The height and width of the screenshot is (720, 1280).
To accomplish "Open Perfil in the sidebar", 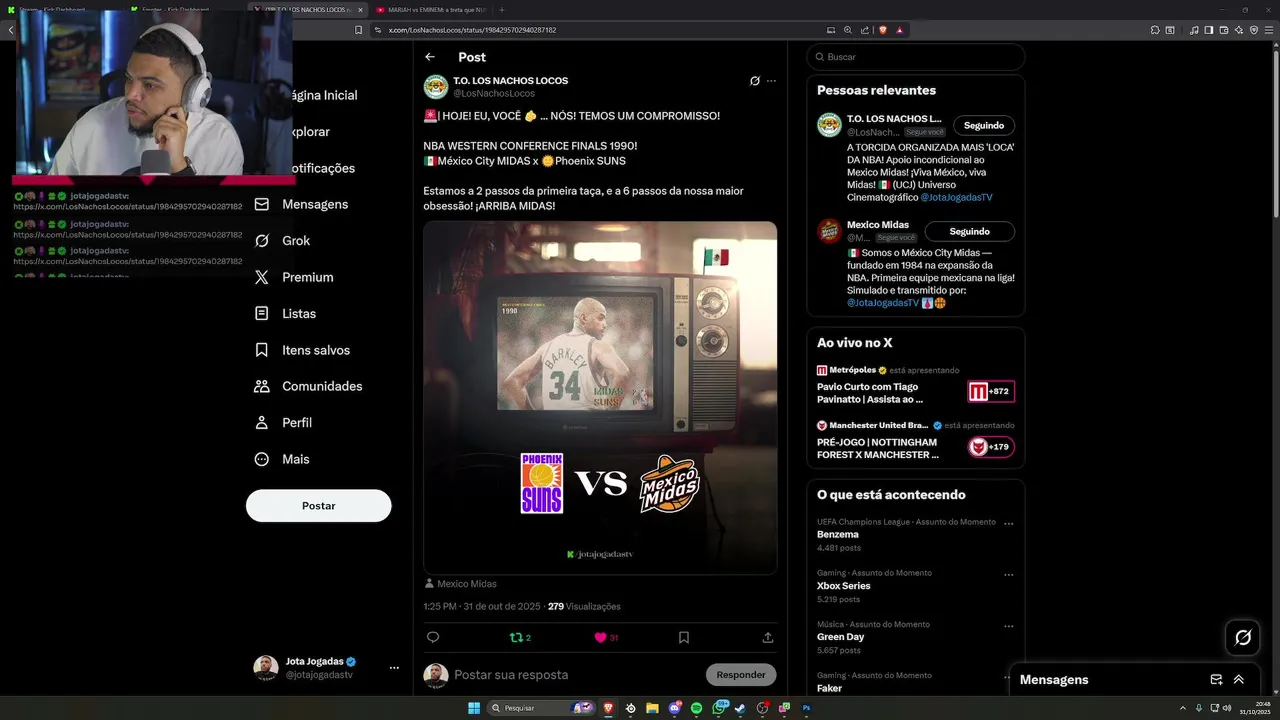I will [284, 423].
